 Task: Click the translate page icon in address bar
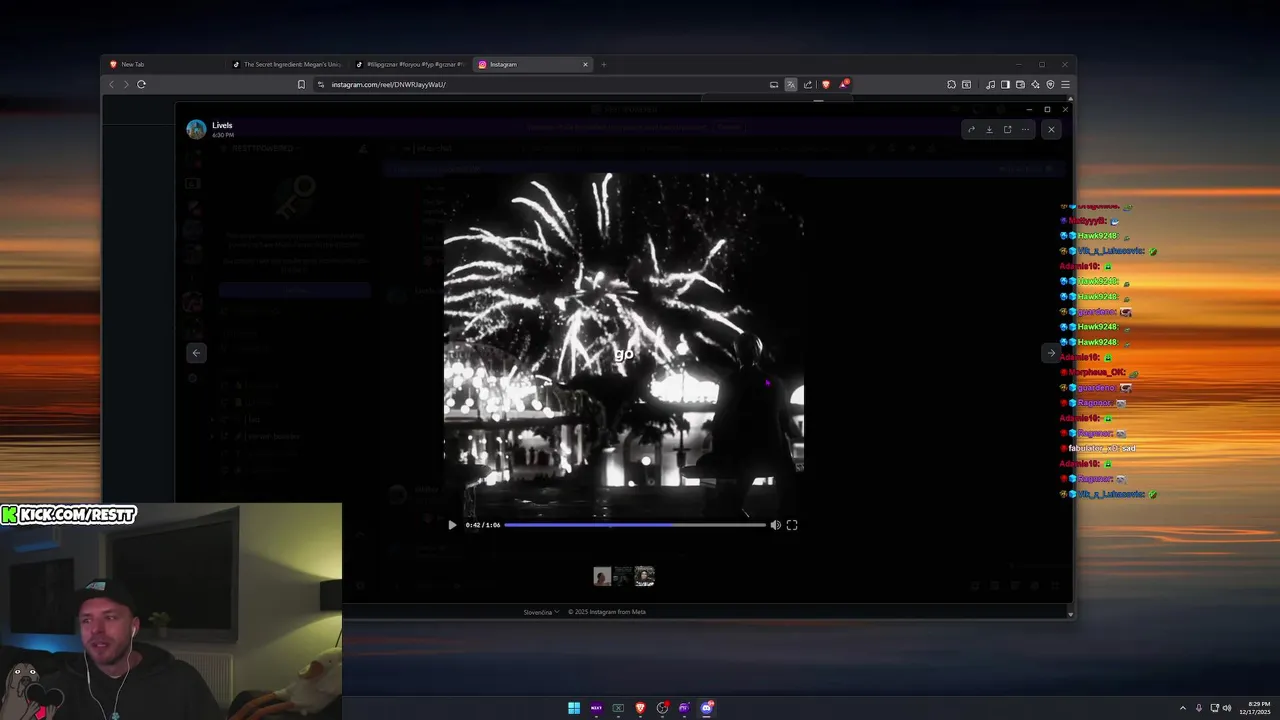point(790,84)
